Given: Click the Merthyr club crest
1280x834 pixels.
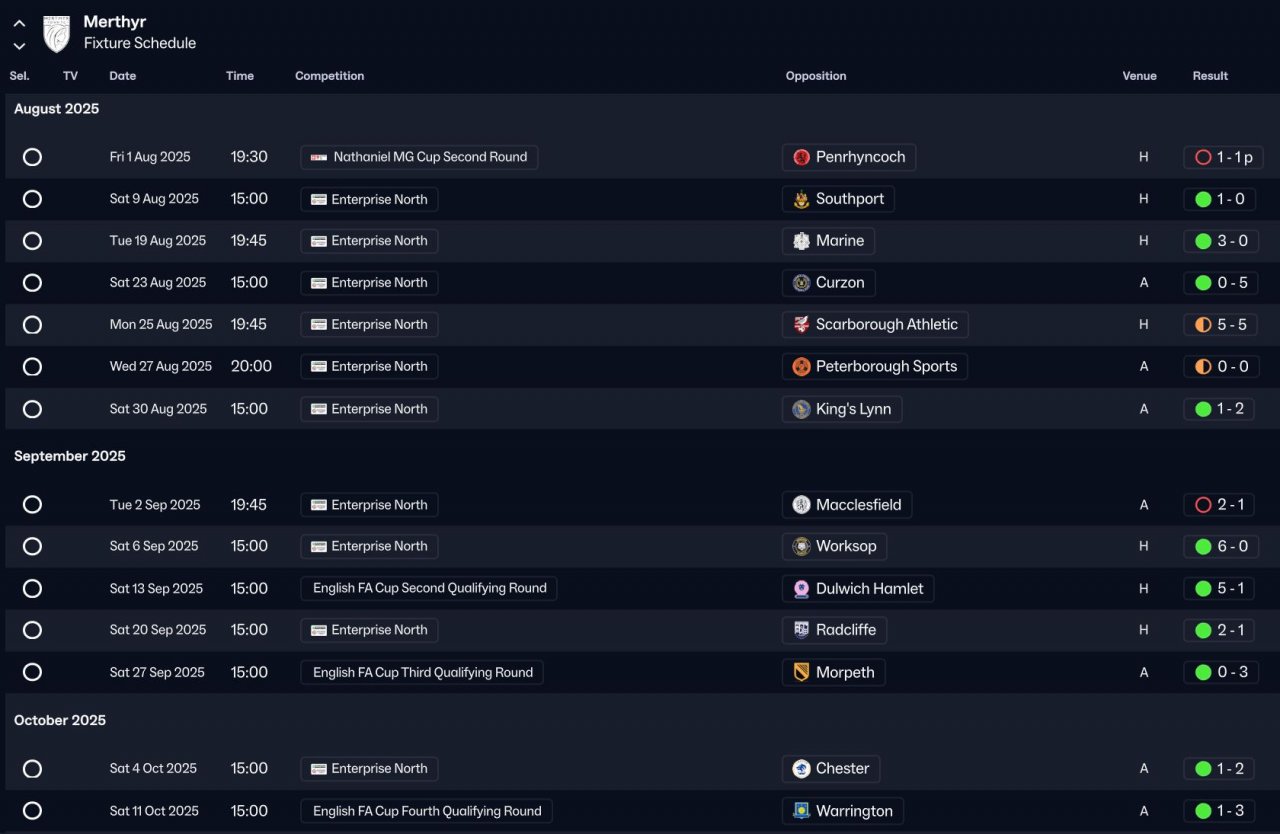Looking at the screenshot, I should pos(57,33).
